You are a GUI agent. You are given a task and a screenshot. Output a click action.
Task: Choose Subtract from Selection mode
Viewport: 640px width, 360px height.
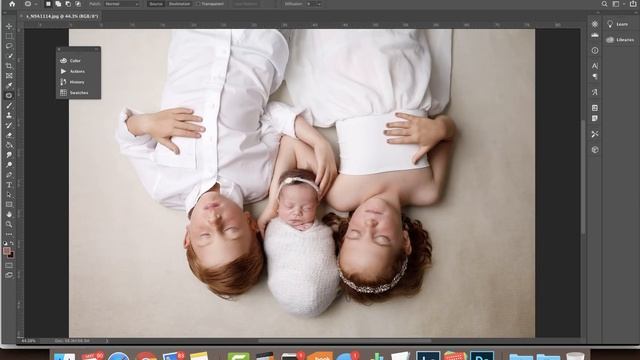coord(68,4)
